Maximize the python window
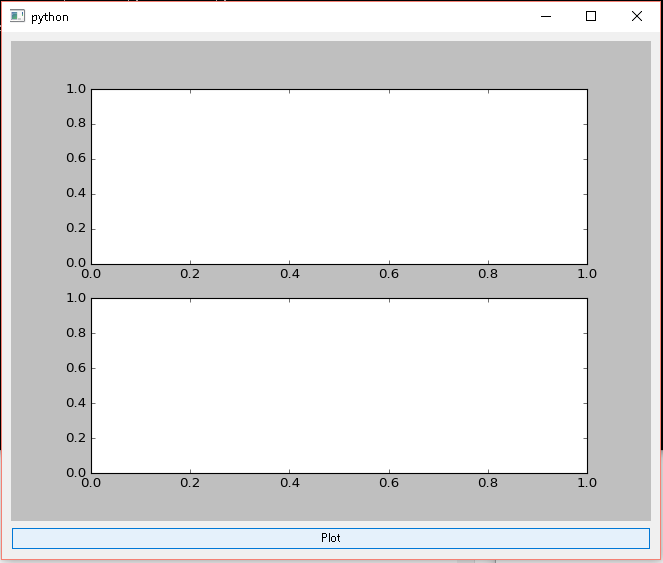663x563 pixels. click(591, 16)
